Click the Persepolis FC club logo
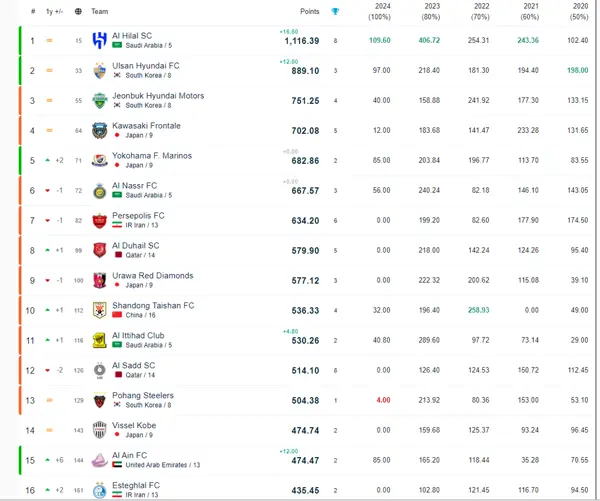Image resolution: width=600 pixels, height=501 pixels. pyautogui.click(x=99, y=220)
